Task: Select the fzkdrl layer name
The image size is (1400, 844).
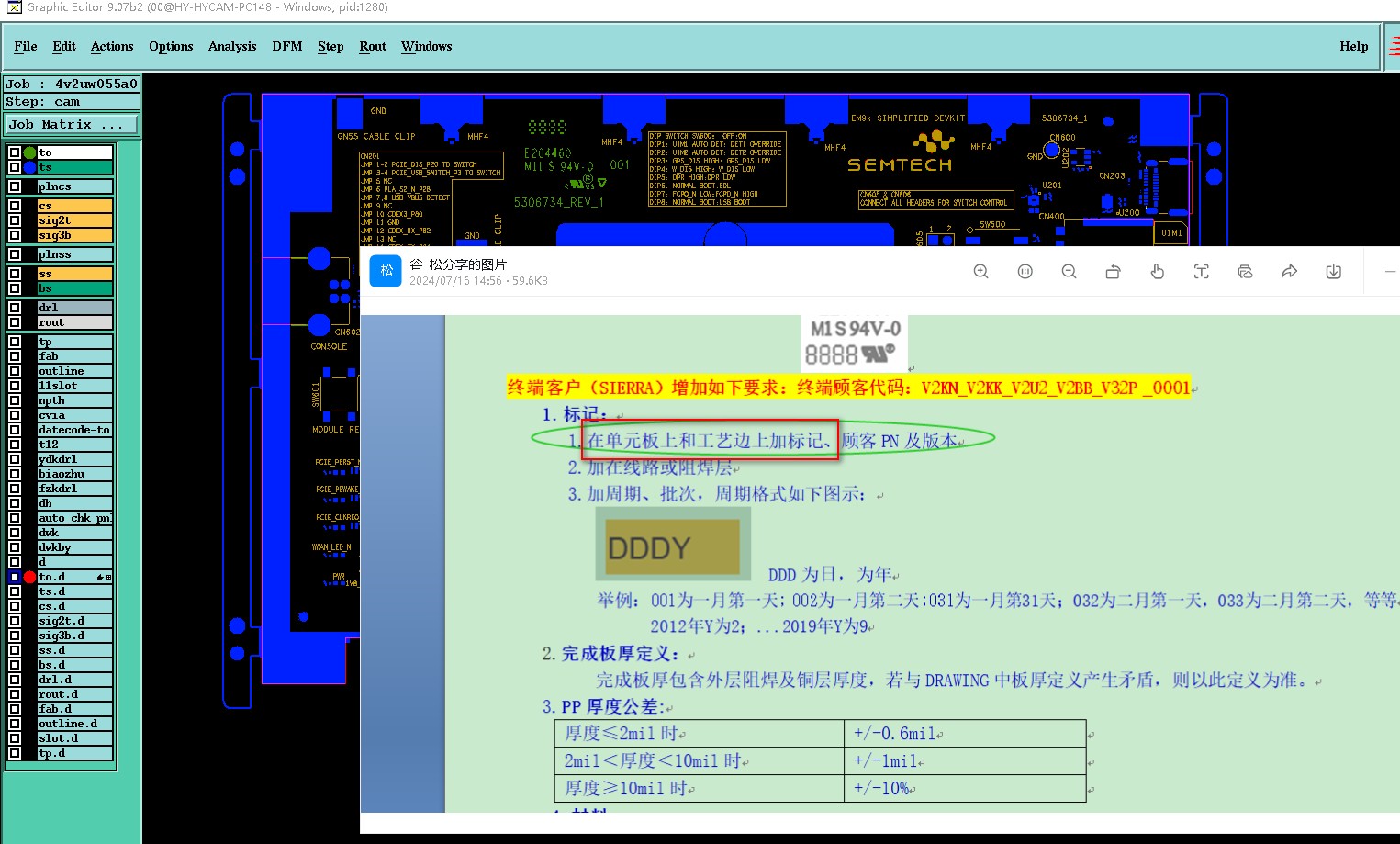Action: (74, 489)
